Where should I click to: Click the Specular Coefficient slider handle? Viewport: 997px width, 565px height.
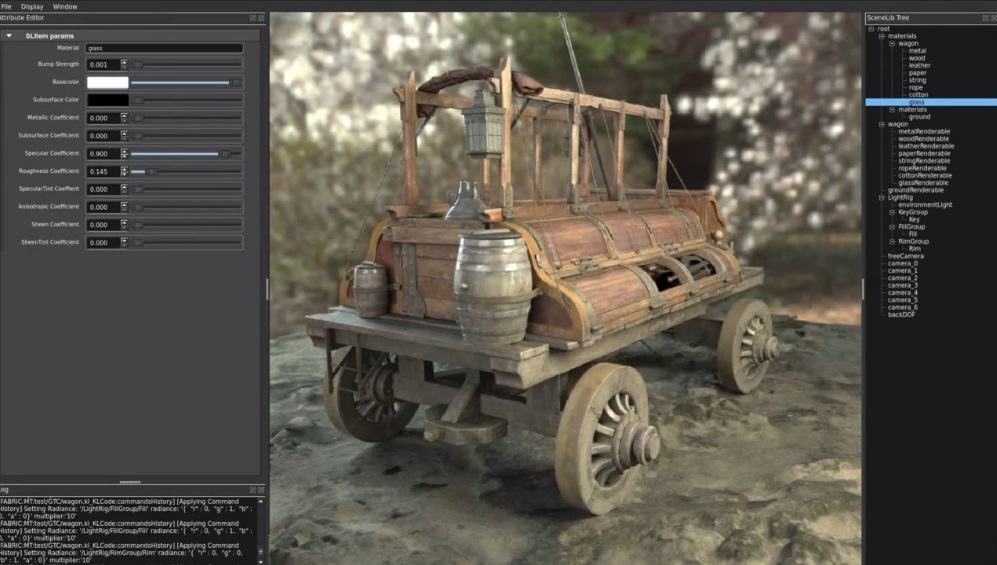pyautogui.click(x=225, y=154)
